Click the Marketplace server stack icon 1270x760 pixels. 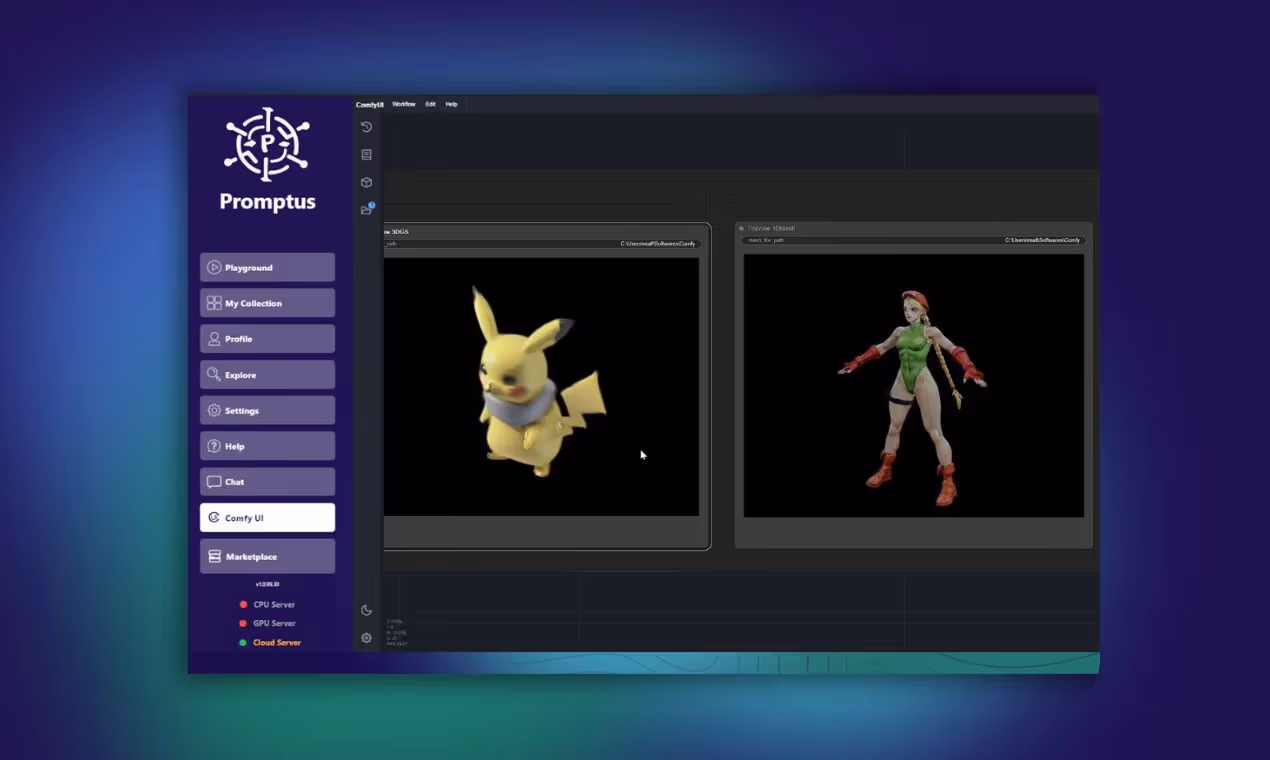click(214, 556)
